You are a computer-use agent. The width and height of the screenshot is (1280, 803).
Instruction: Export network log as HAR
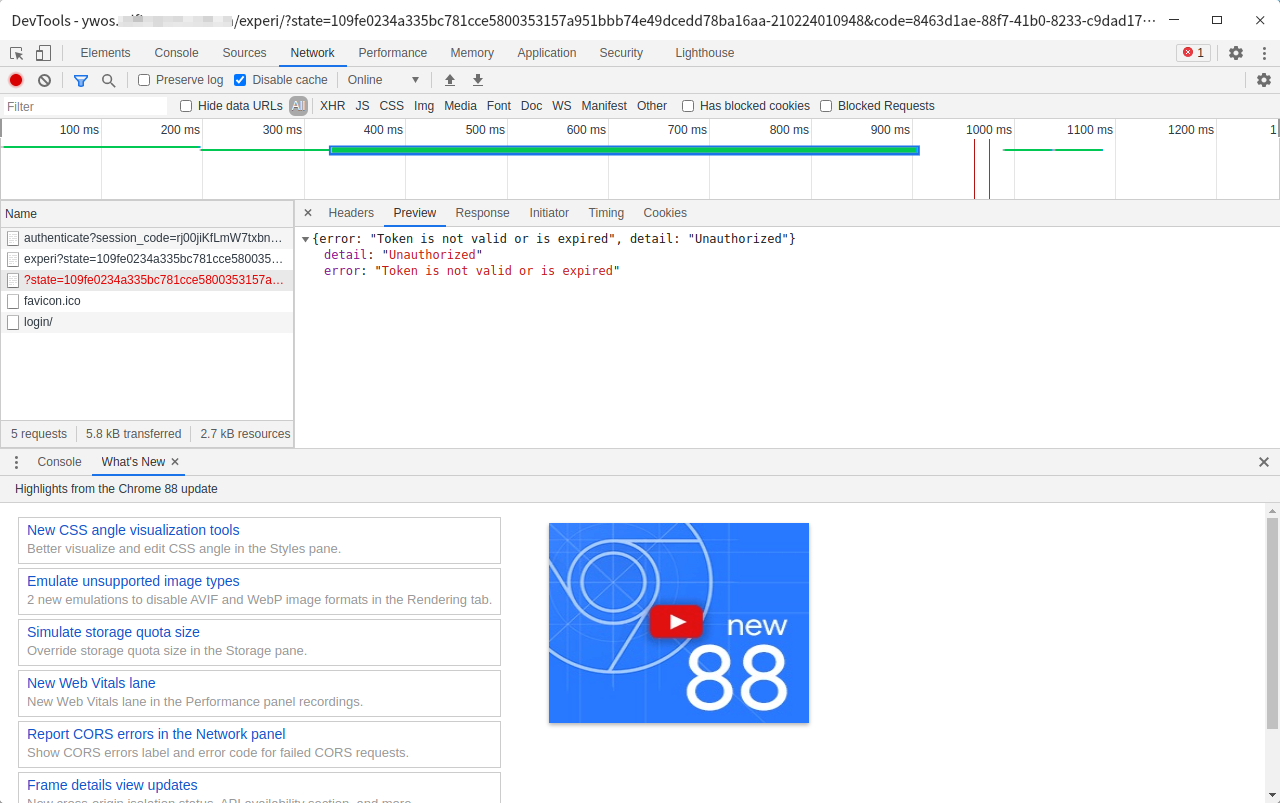tap(477, 79)
